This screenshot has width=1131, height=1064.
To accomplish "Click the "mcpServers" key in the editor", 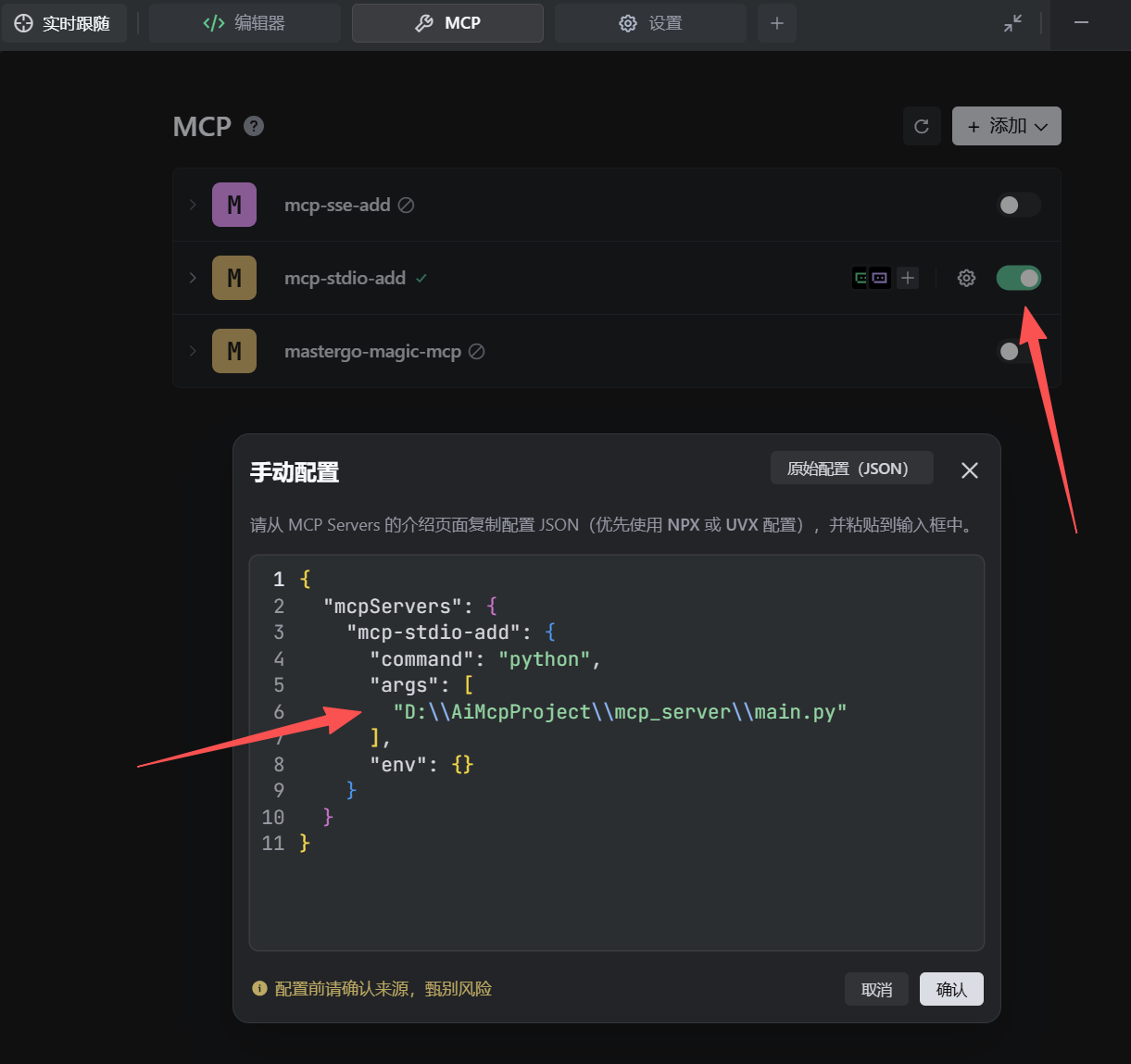I will pyautogui.click(x=393, y=607).
